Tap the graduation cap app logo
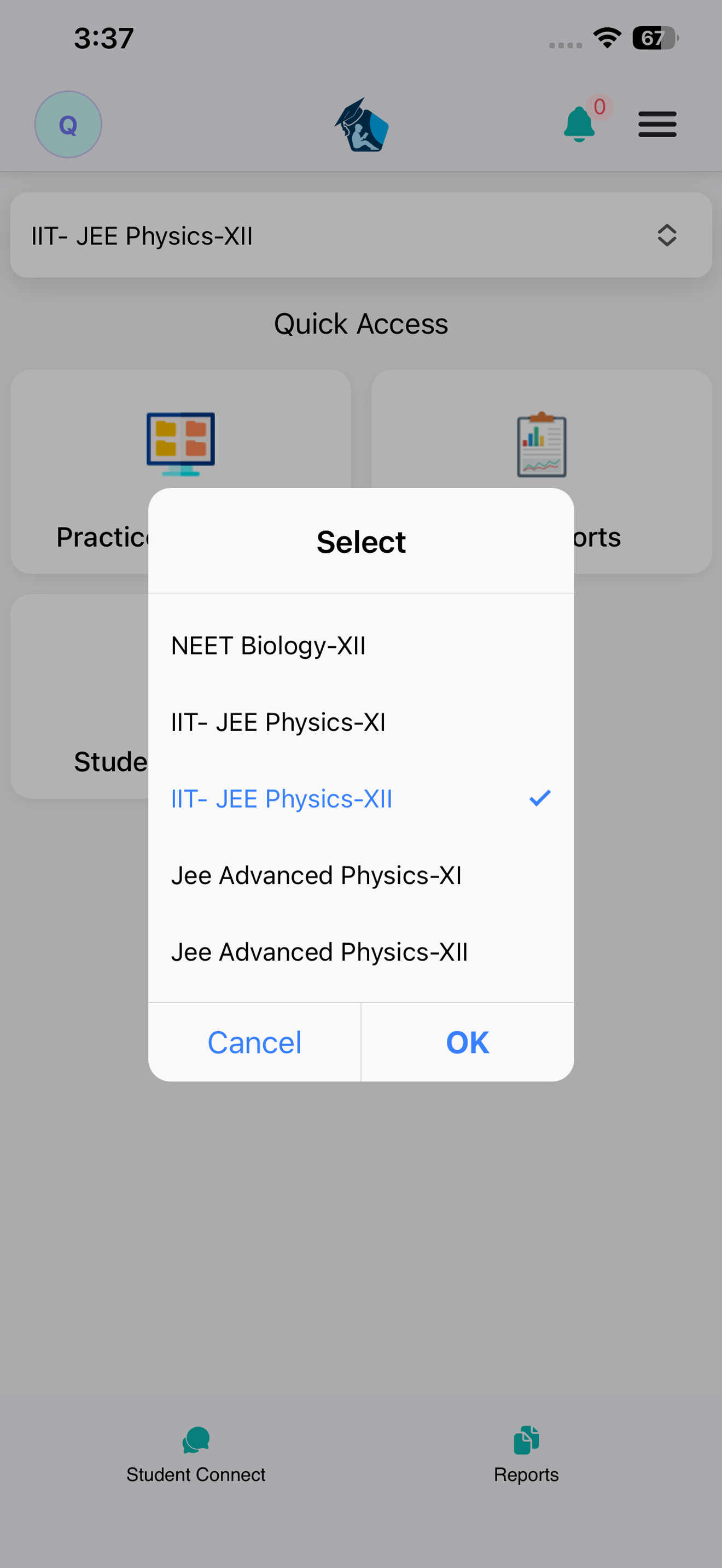The width and height of the screenshot is (722, 1568). pyautogui.click(x=362, y=125)
